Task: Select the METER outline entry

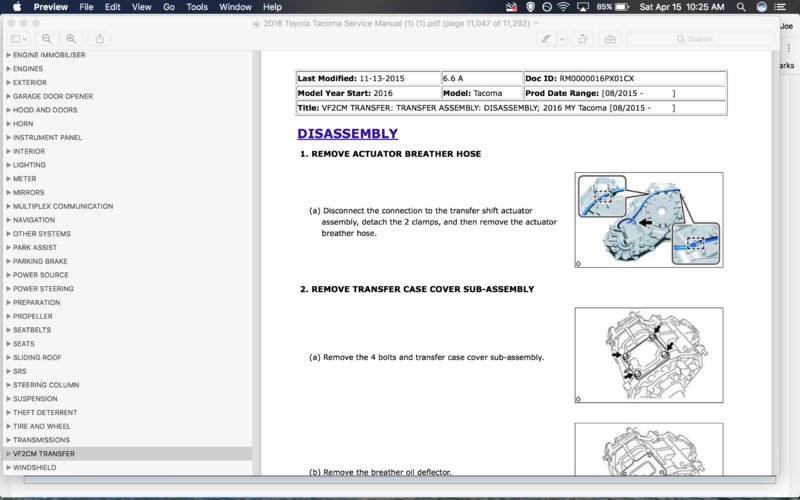Action: pyautogui.click(x=24, y=179)
